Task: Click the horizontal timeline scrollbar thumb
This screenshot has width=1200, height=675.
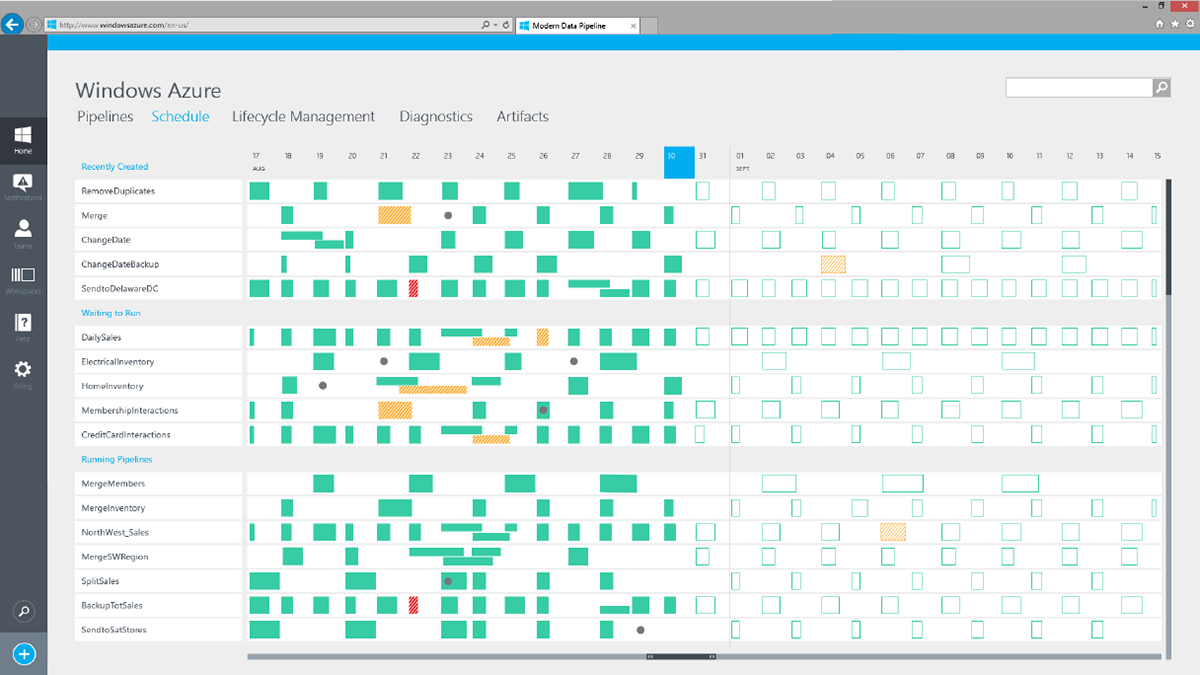Action: point(681,657)
